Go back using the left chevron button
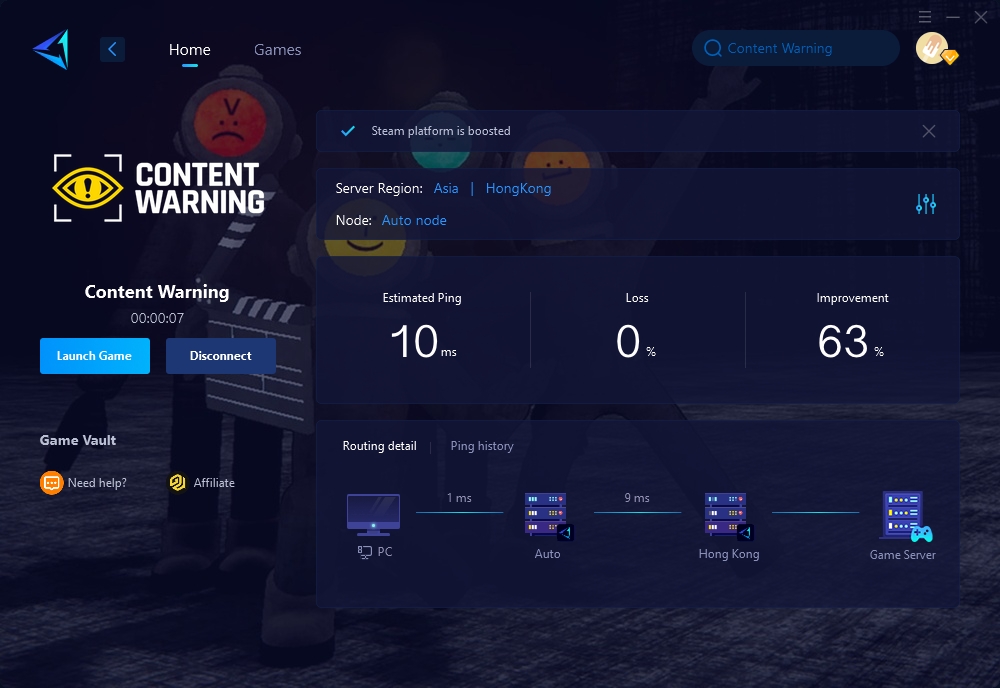Image resolution: width=1000 pixels, height=688 pixels. coord(112,49)
